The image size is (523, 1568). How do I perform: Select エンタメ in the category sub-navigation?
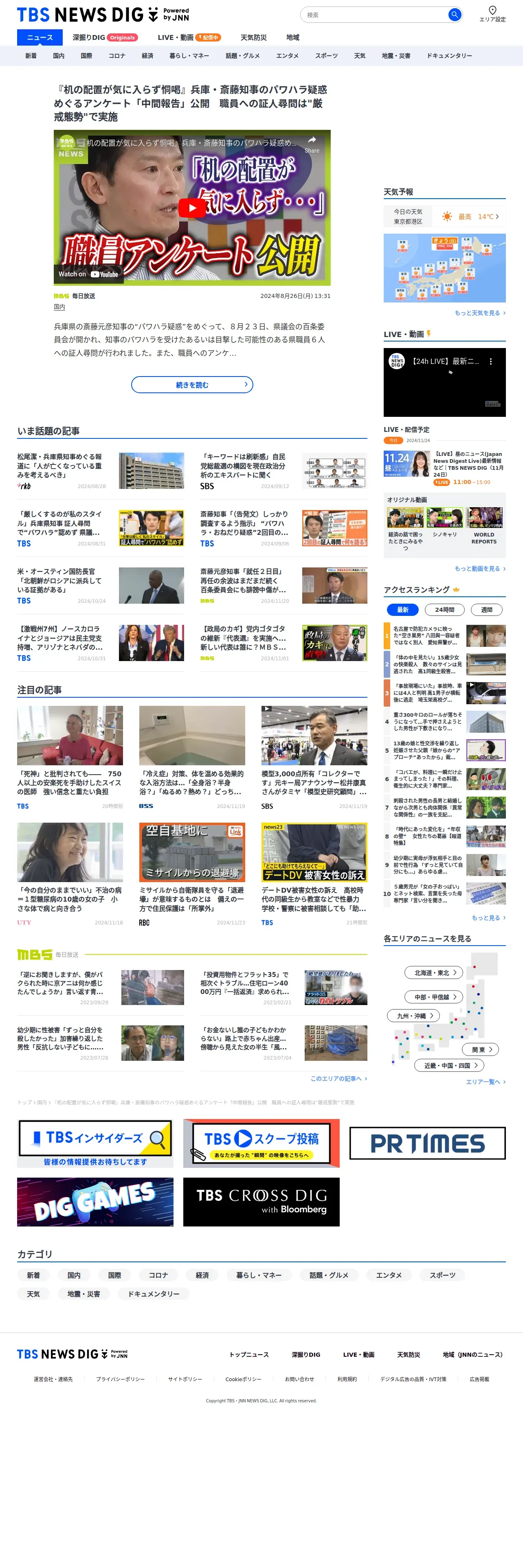coord(288,56)
